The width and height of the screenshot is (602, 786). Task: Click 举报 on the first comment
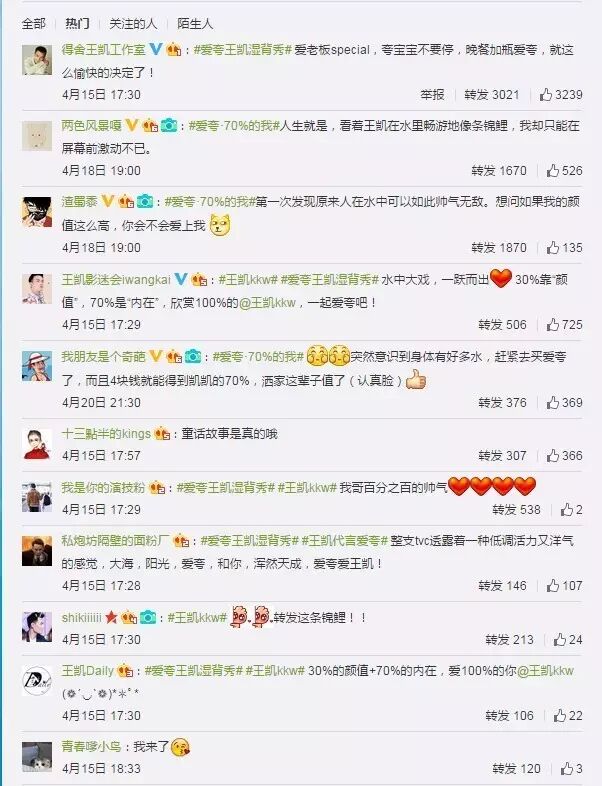[x=433, y=94]
